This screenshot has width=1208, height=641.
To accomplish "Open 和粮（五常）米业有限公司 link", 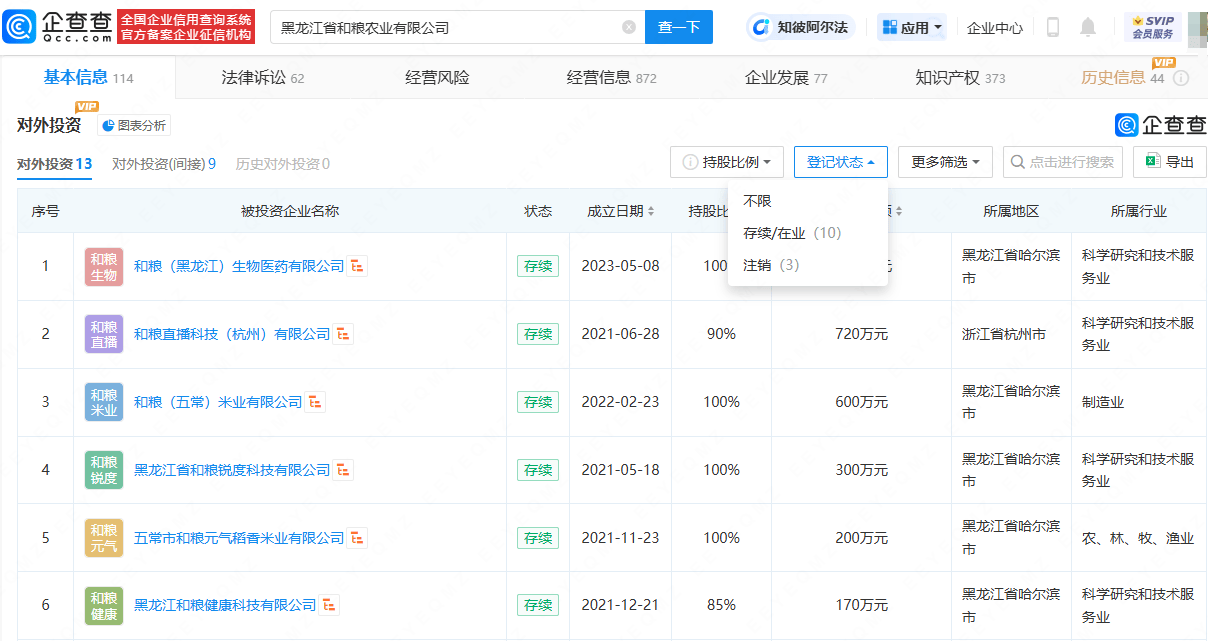I will [218, 402].
